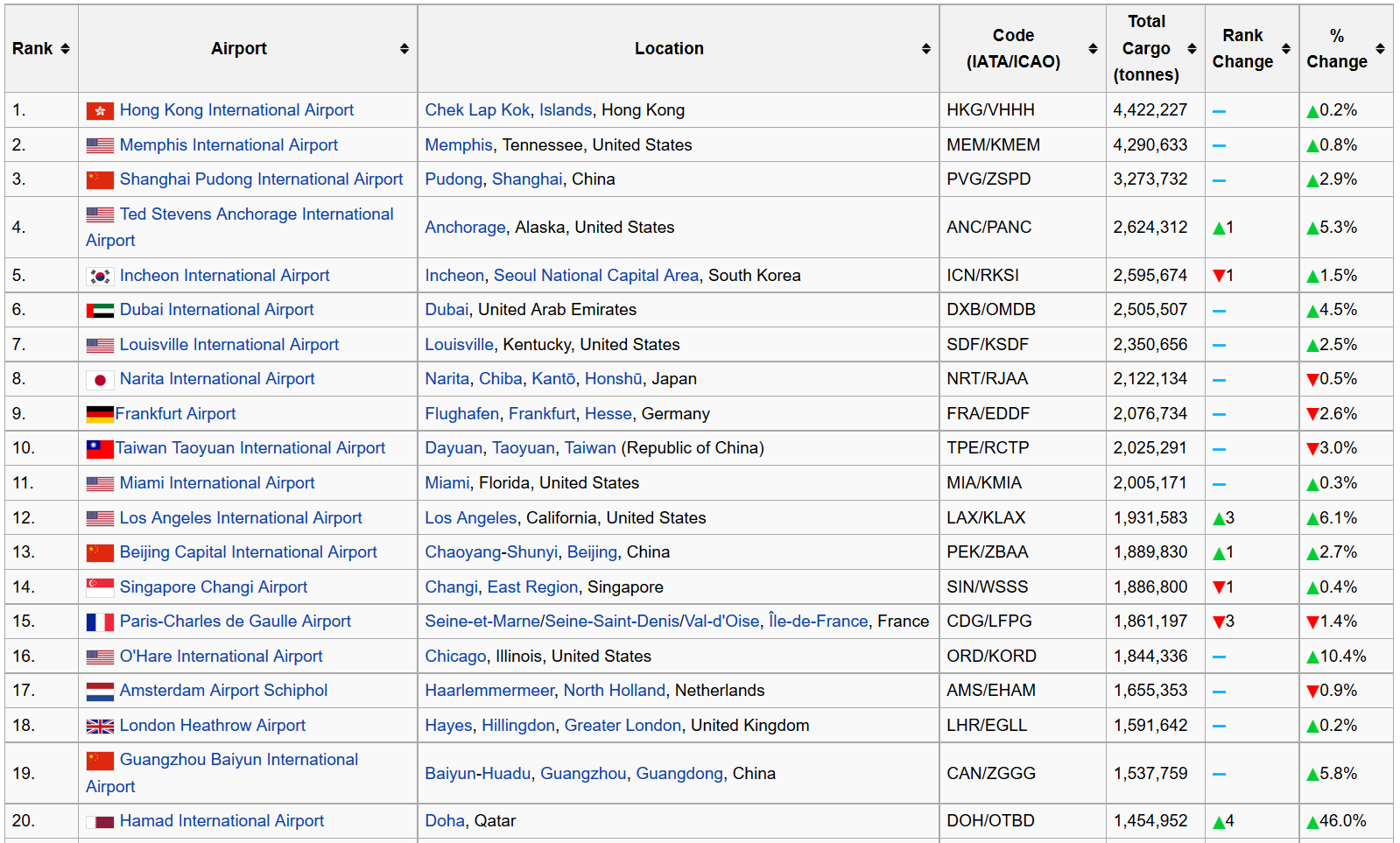Sort by Code (IATA/ICAO) column arrows
Image resolution: width=1400 pixels, height=843 pixels.
(x=1093, y=49)
